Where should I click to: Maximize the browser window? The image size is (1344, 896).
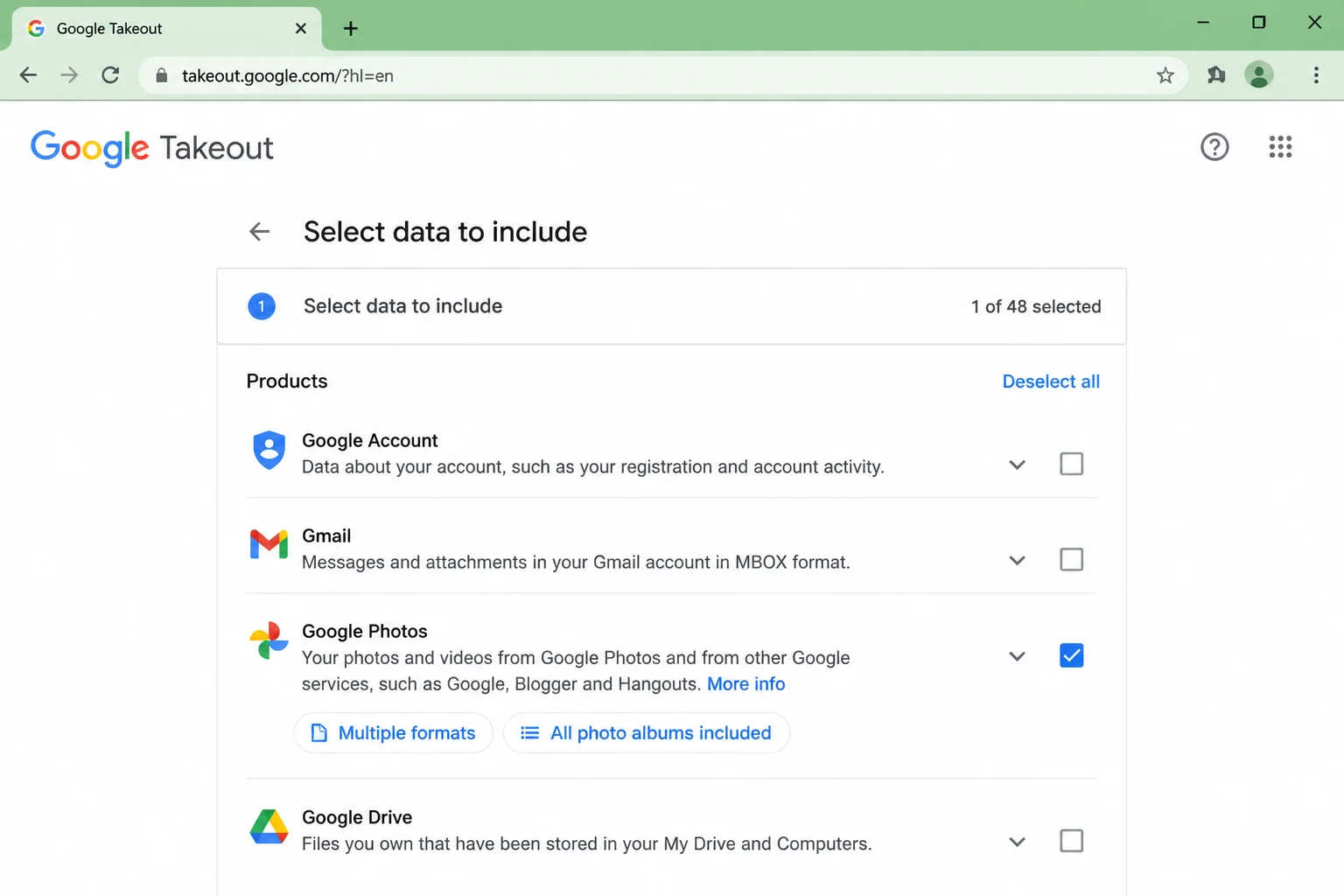1258,23
